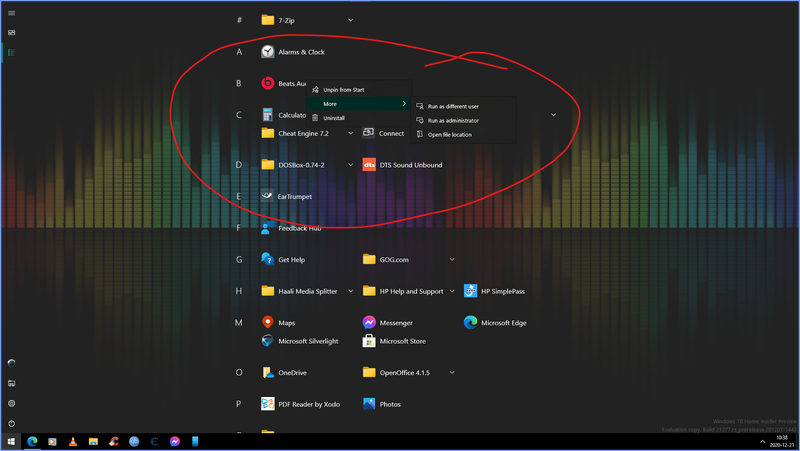Expand the Start sidebar hamburger menu
This screenshot has width=800, height=451.
pos(11,13)
